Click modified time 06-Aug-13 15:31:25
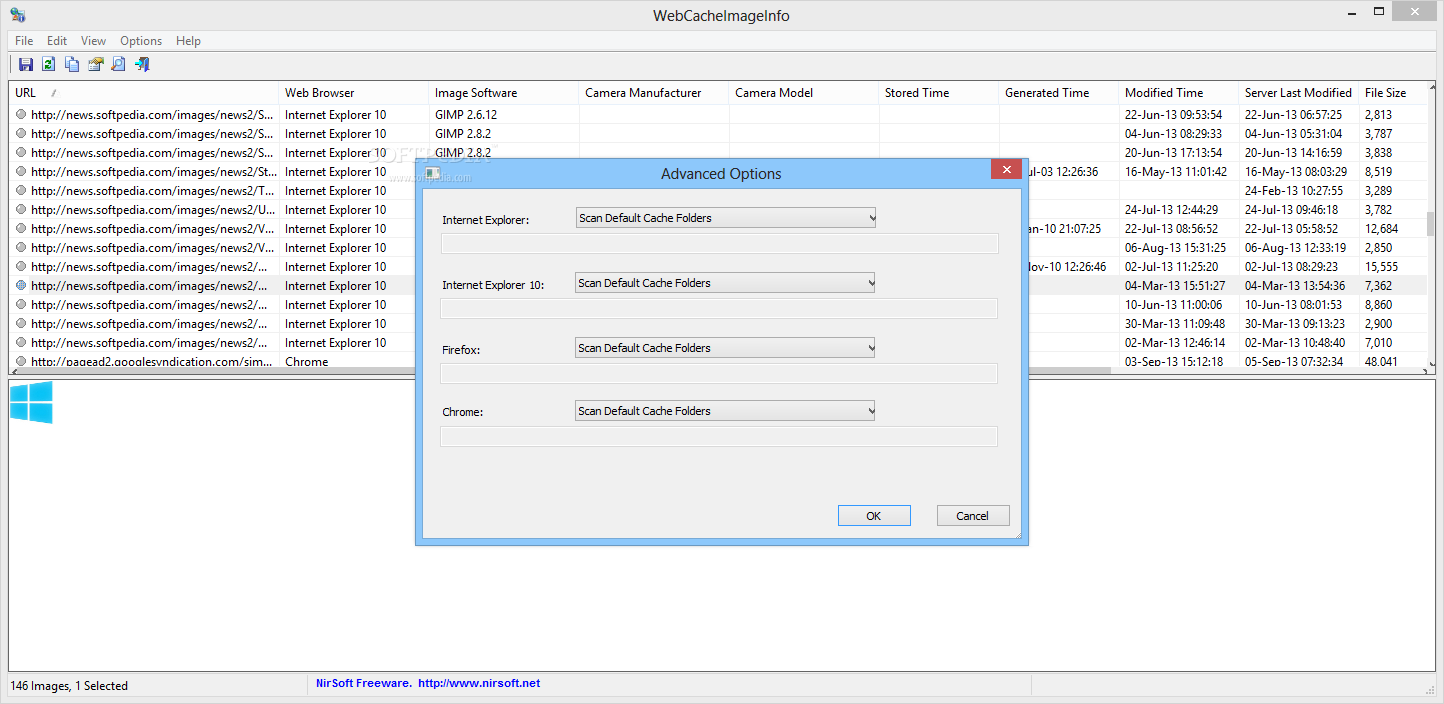The height and width of the screenshot is (704, 1444). [1174, 248]
